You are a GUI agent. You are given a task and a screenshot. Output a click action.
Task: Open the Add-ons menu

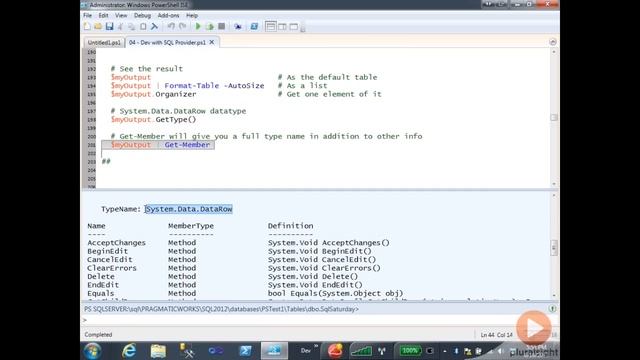(x=168, y=16)
